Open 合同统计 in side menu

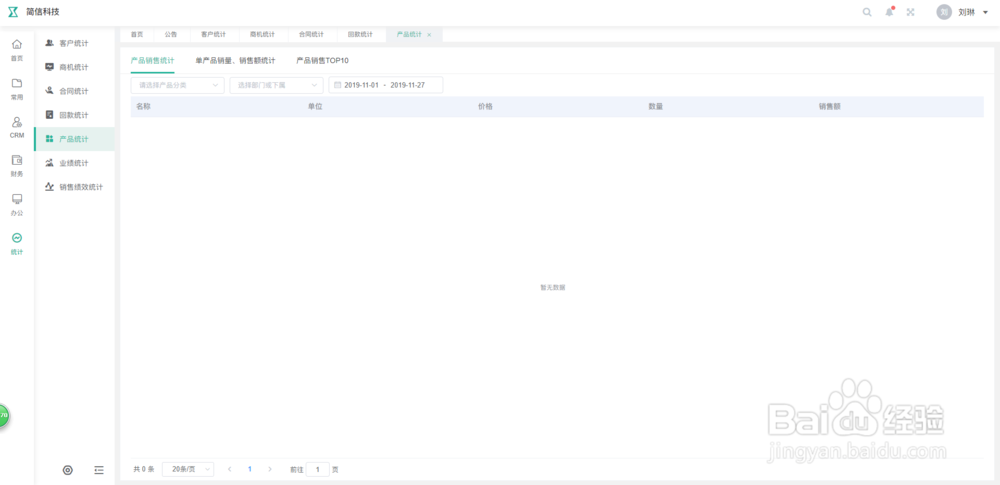(74, 91)
